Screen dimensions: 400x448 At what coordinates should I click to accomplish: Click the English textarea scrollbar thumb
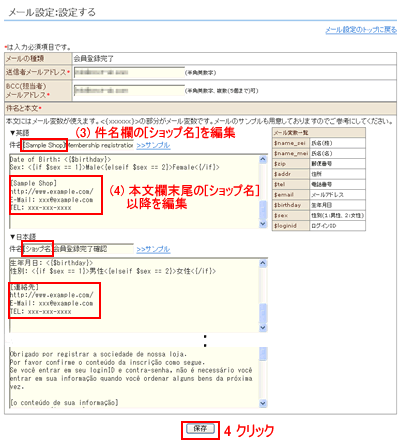[263, 210]
